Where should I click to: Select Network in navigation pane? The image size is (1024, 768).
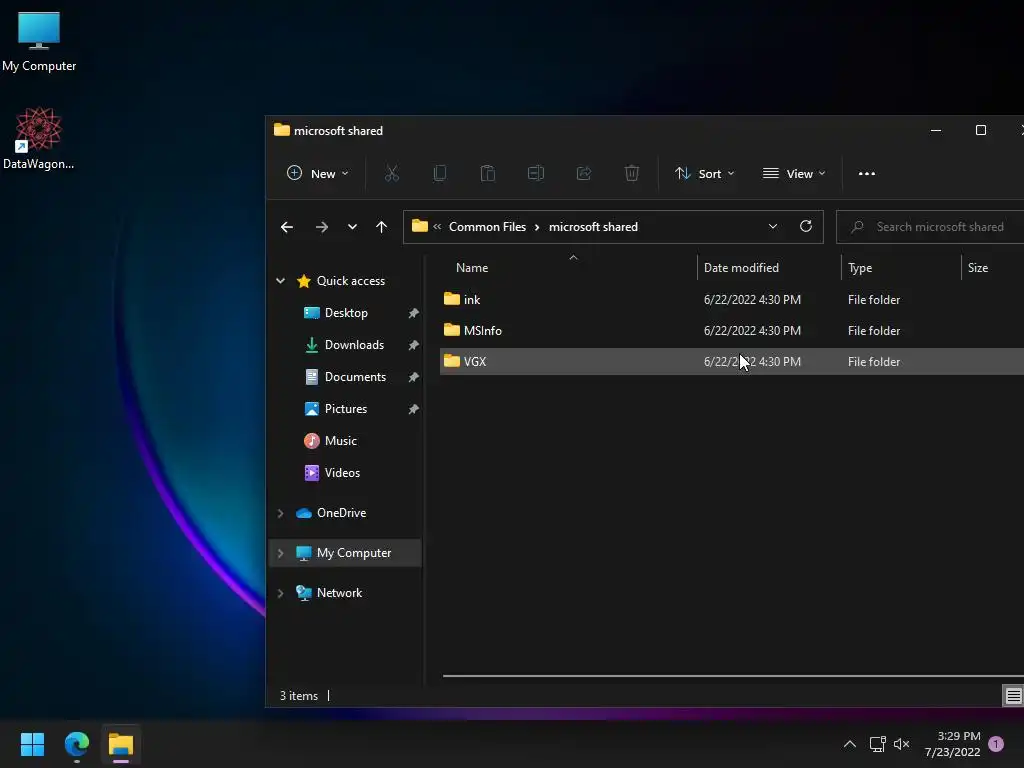click(x=339, y=593)
